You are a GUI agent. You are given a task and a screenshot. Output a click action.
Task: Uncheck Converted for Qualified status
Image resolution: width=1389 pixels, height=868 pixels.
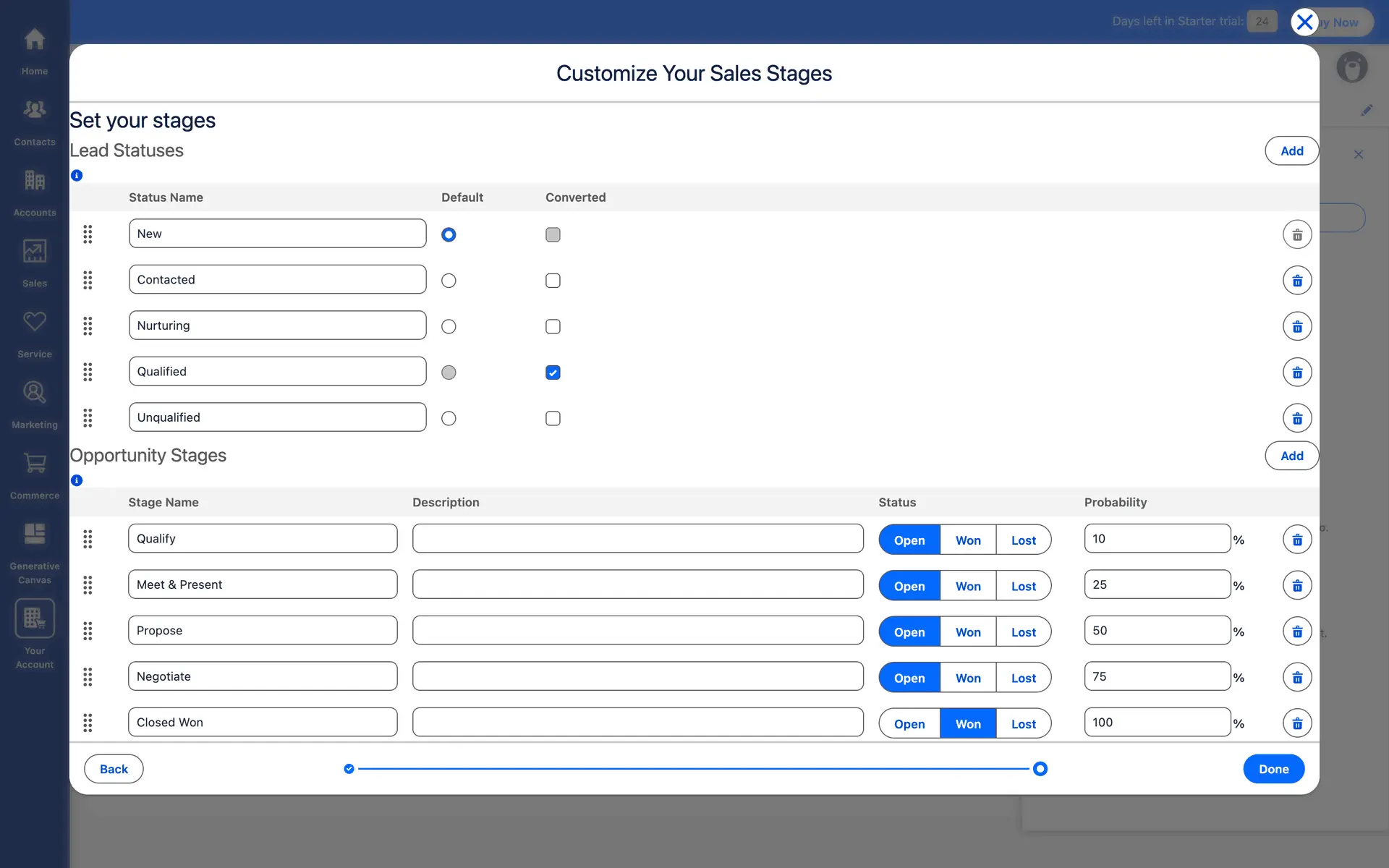click(x=553, y=373)
